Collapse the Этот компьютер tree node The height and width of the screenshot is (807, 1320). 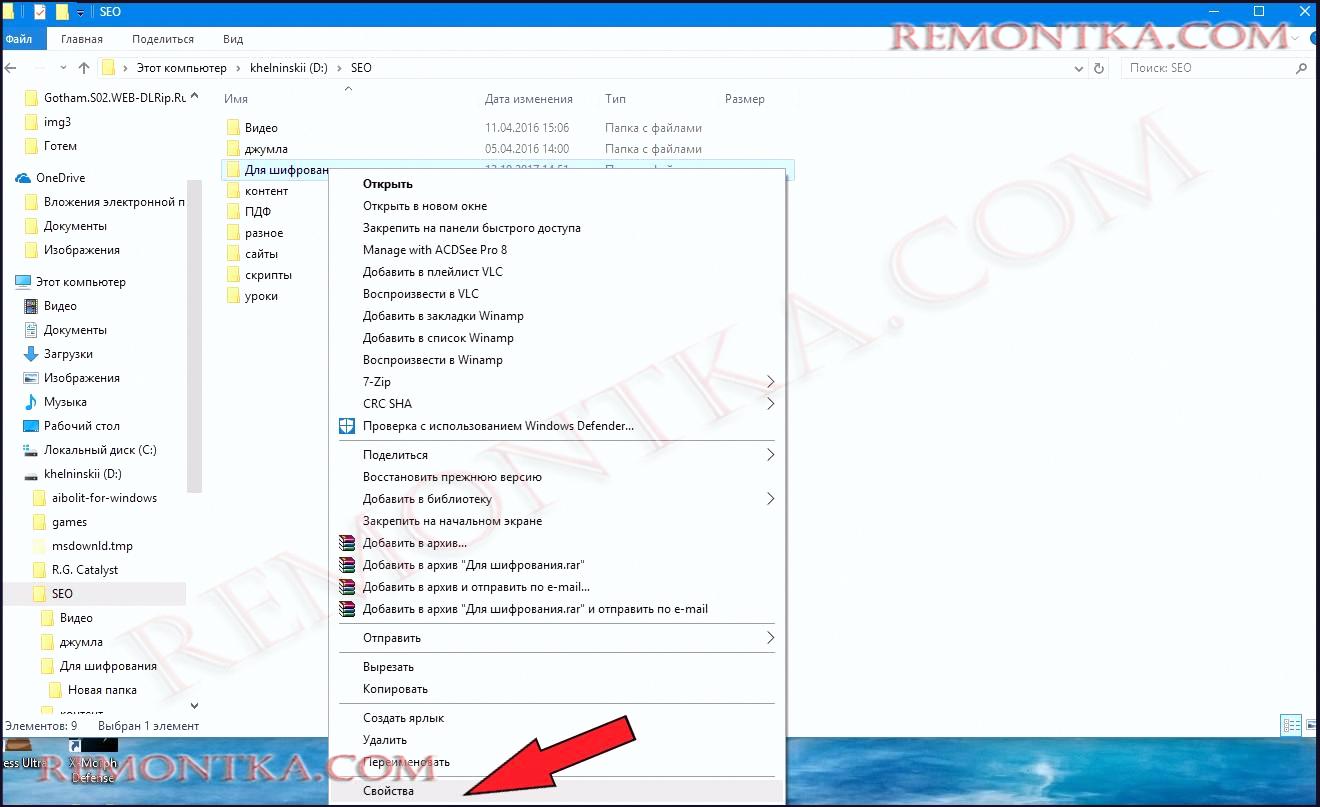click(x=9, y=282)
